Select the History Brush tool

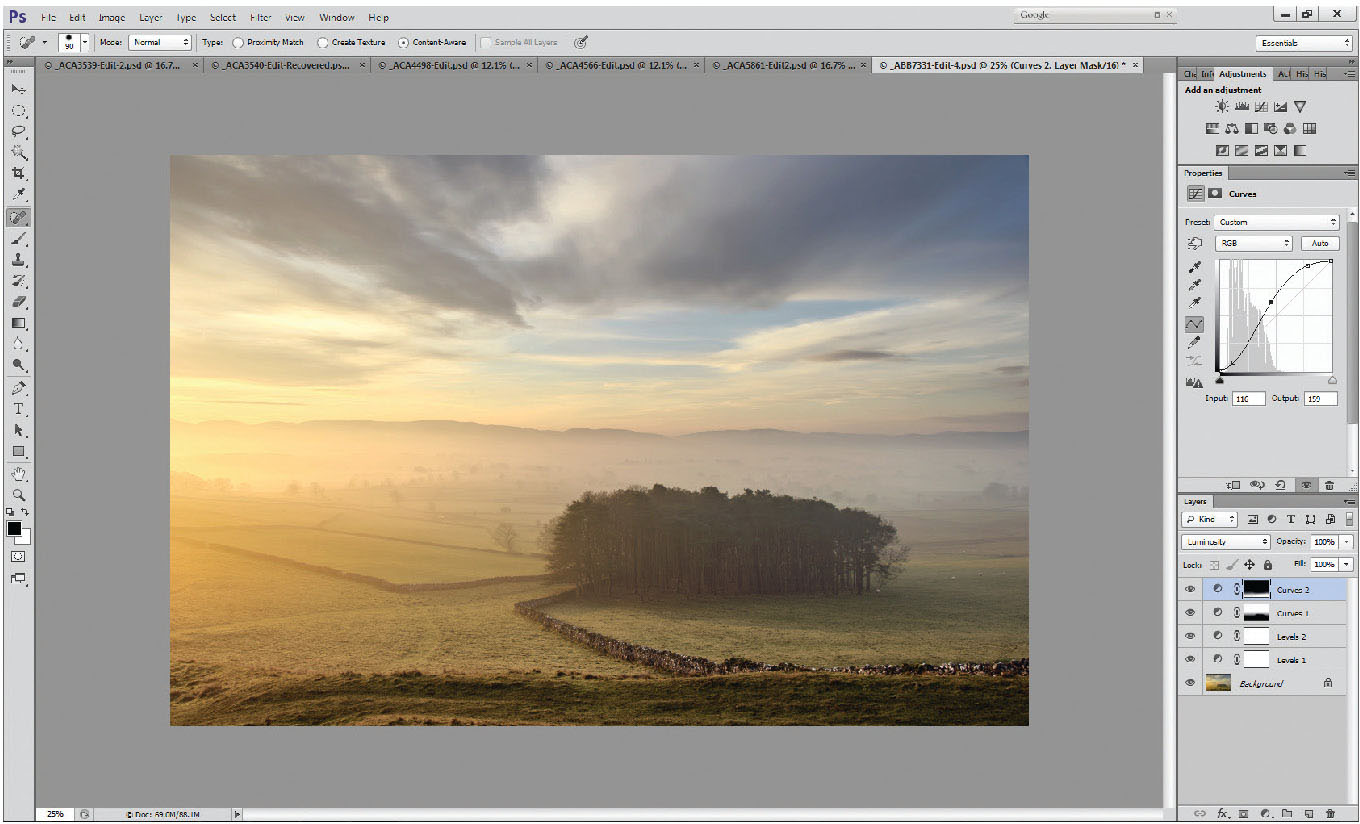tap(18, 281)
